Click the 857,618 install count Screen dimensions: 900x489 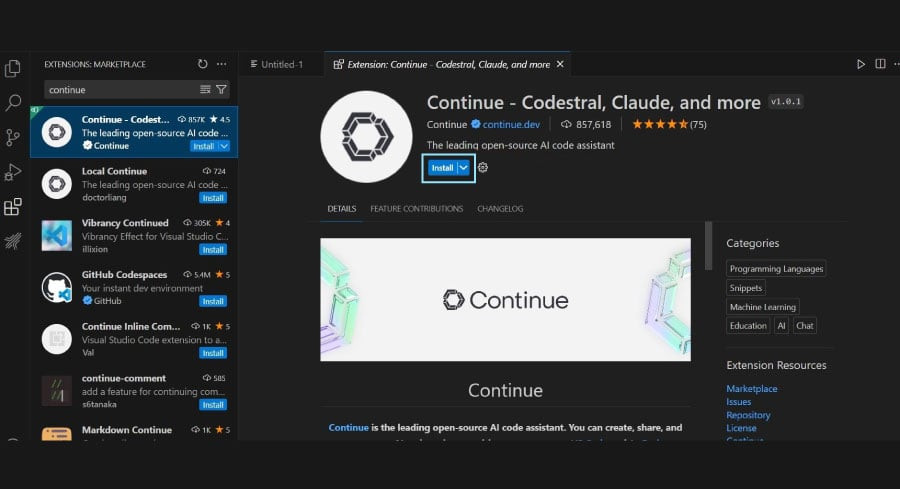(x=586, y=124)
